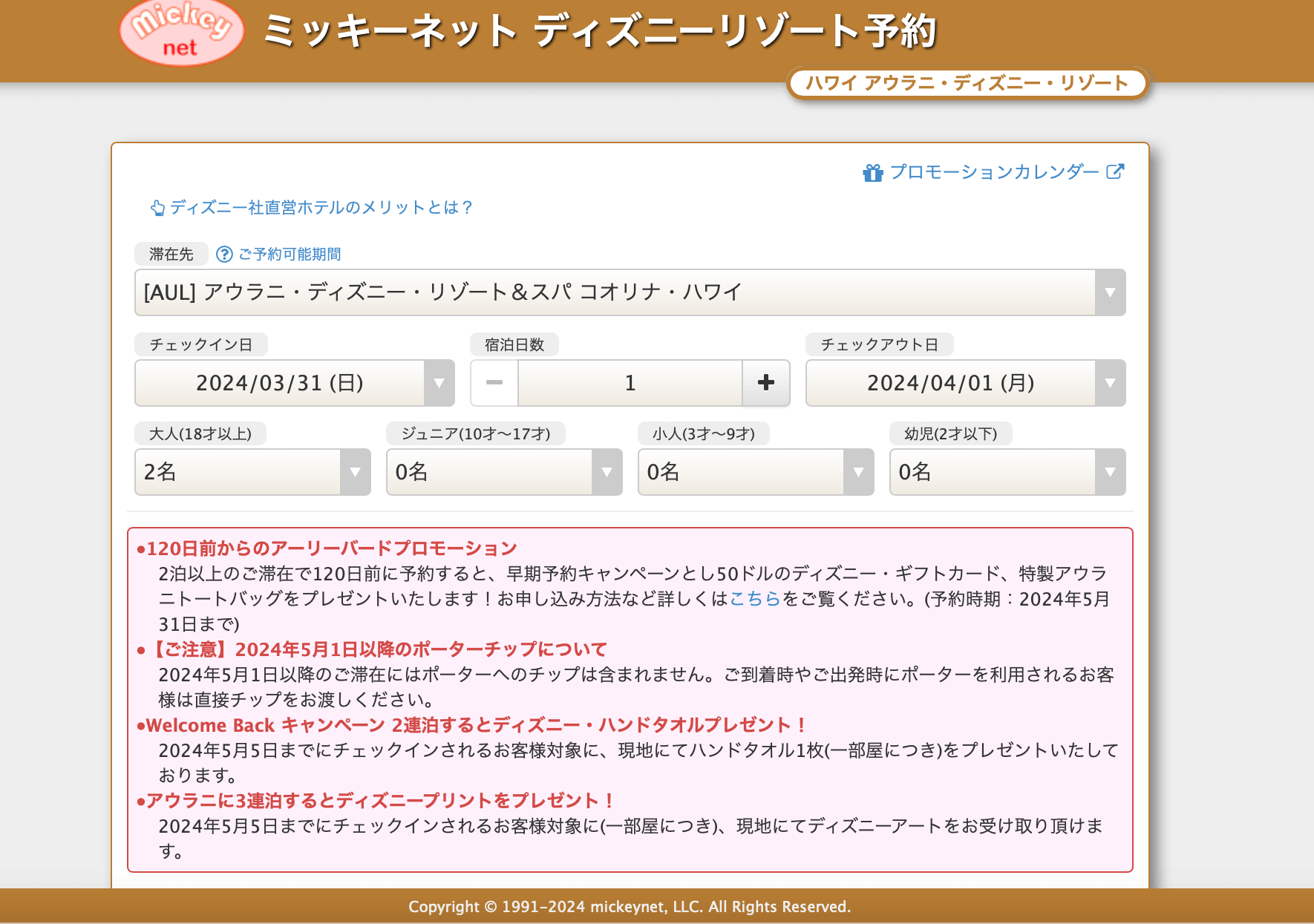Expand the 幼児 infant count dropdown
This screenshot has height=924, width=1314.
click(x=1007, y=472)
